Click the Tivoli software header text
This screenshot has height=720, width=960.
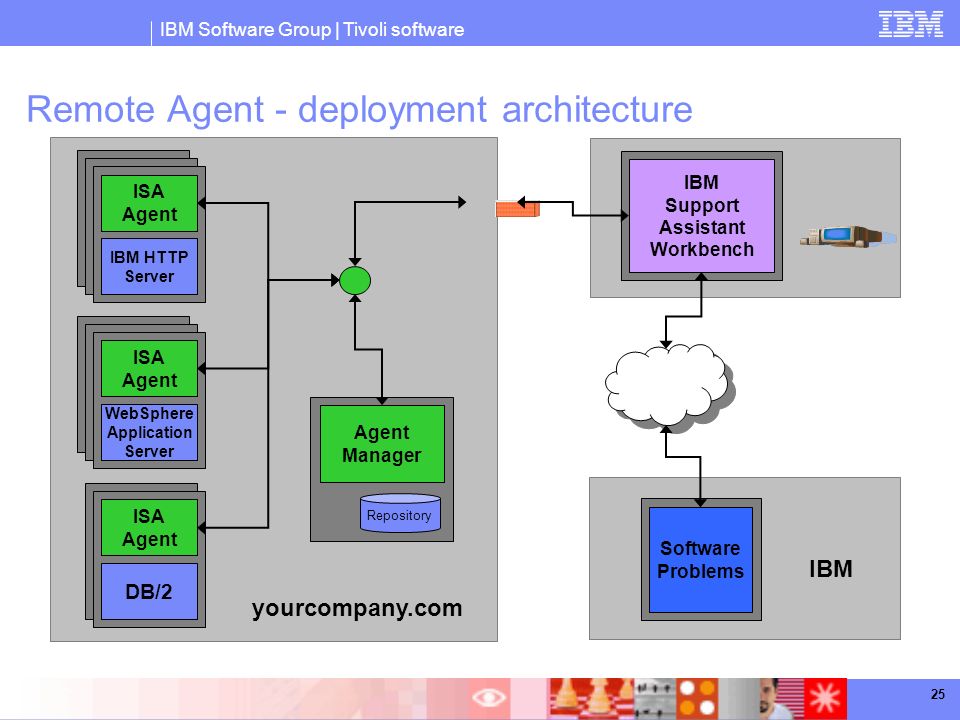(x=403, y=29)
